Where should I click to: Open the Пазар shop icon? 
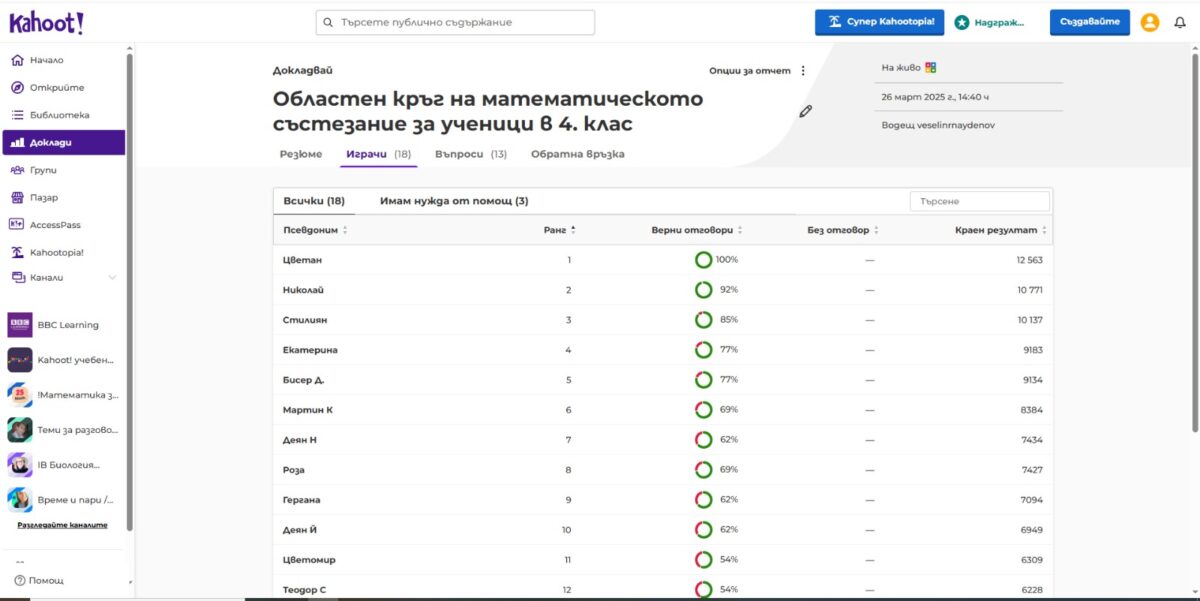point(17,198)
